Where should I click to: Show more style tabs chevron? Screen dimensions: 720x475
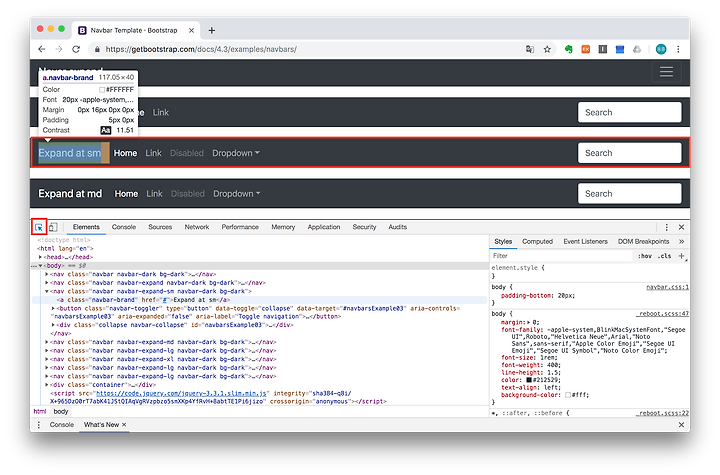pyautogui.click(x=681, y=241)
